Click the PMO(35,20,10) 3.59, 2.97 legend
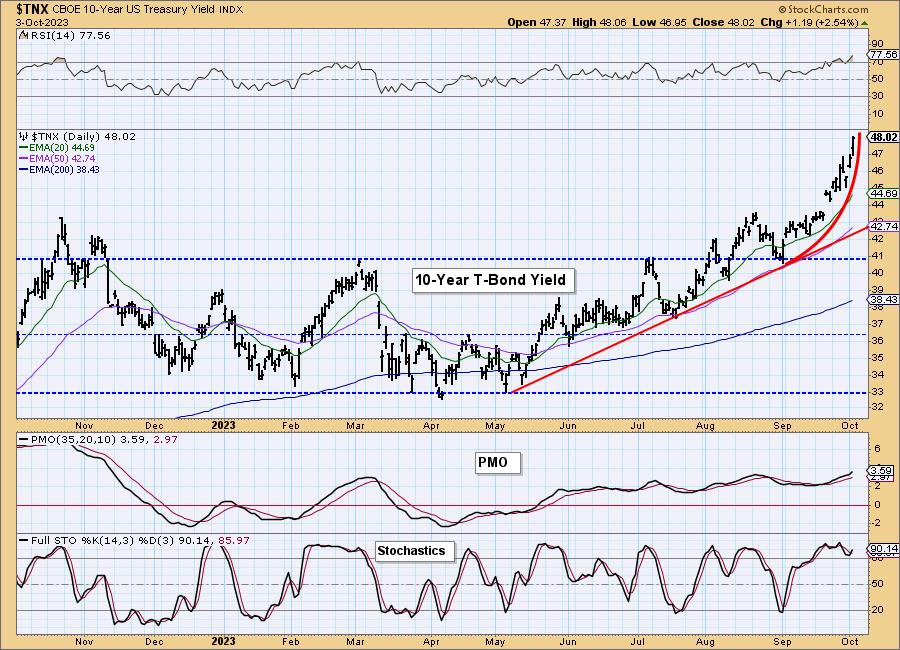 click(x=98, y=439)
